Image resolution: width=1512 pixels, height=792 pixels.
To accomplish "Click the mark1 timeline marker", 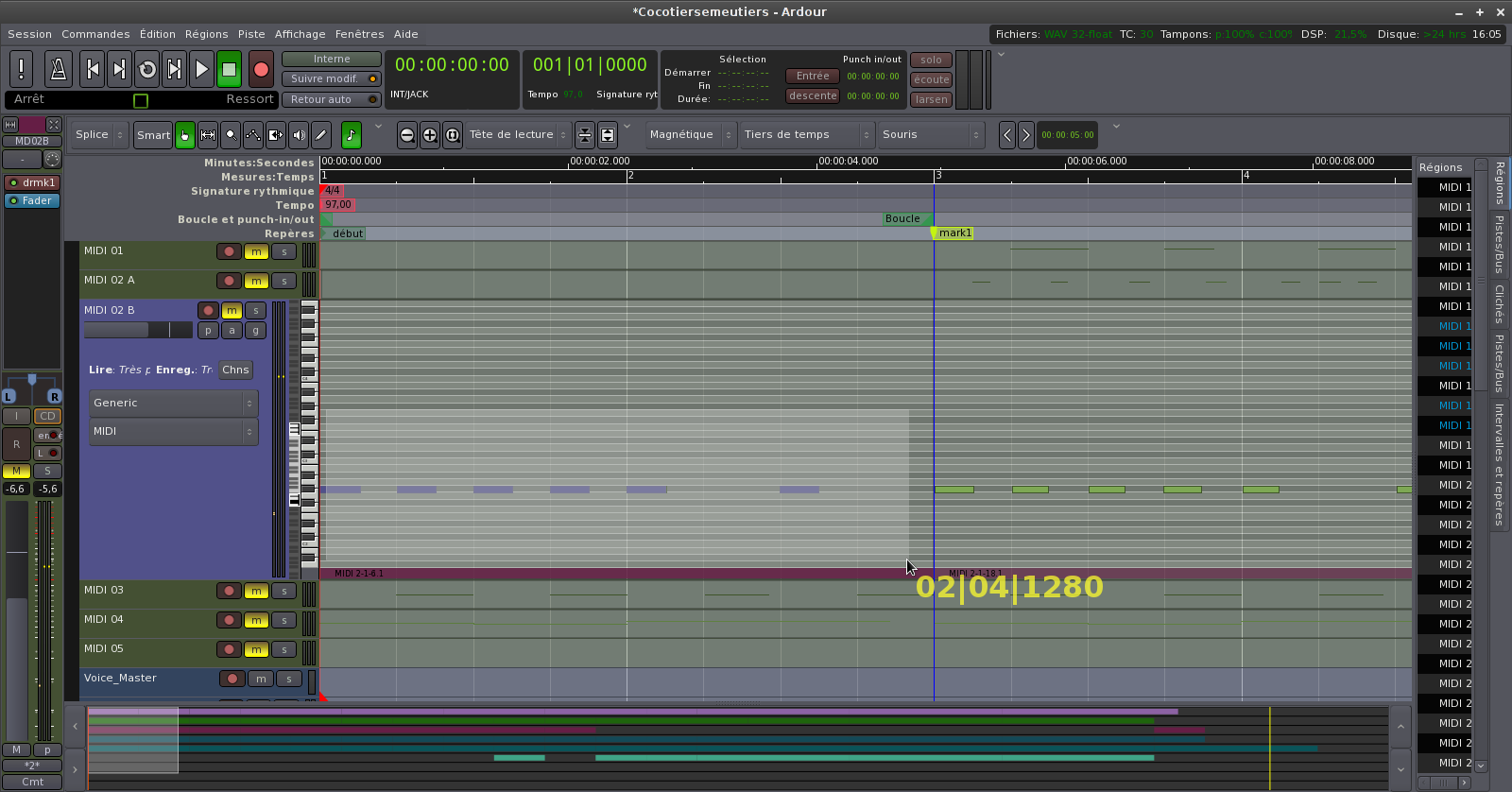I will point(954,233).
